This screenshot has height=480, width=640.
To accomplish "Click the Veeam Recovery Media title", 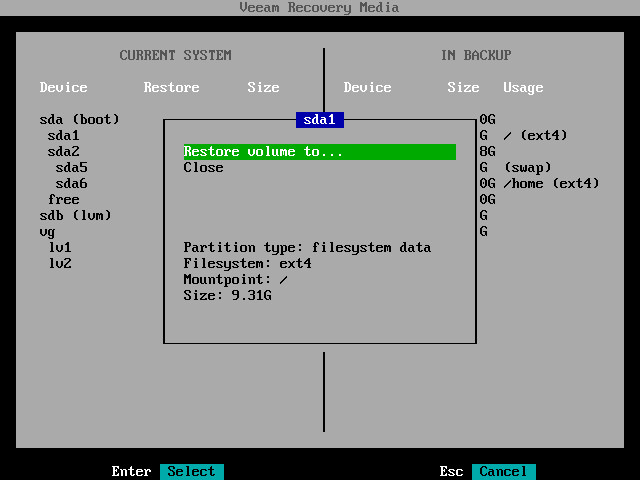I will pos(319,7).
